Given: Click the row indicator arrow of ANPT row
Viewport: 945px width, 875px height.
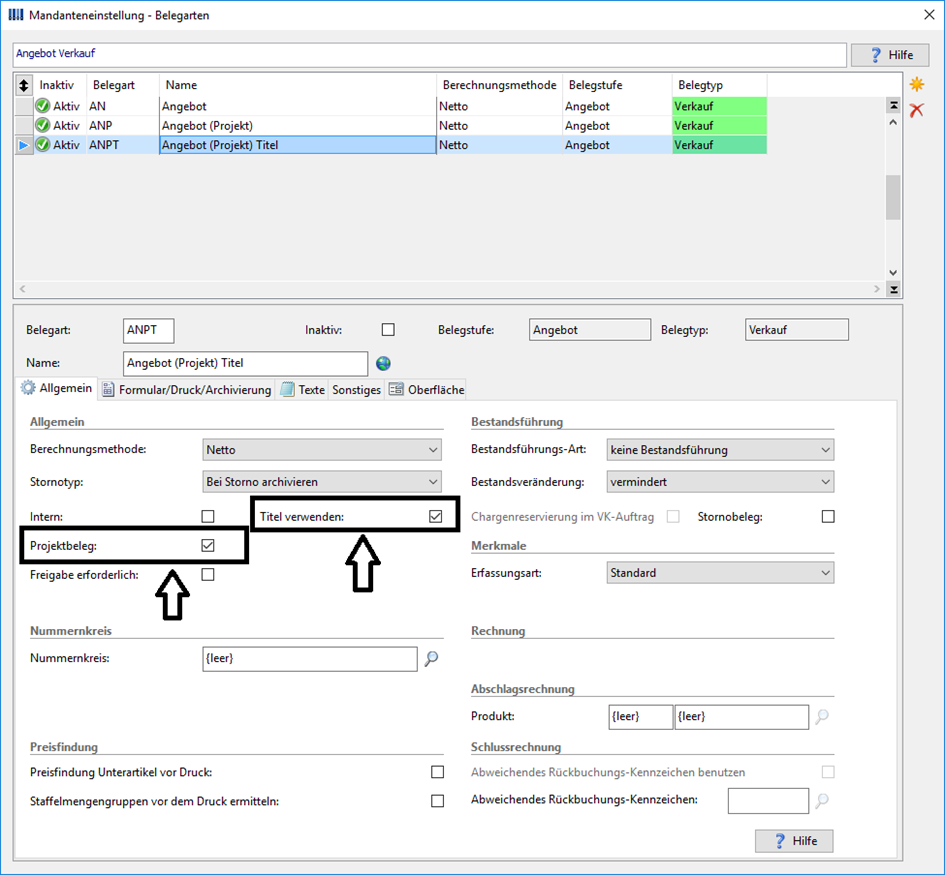Looking at the screenshot, I should point(24,145).
